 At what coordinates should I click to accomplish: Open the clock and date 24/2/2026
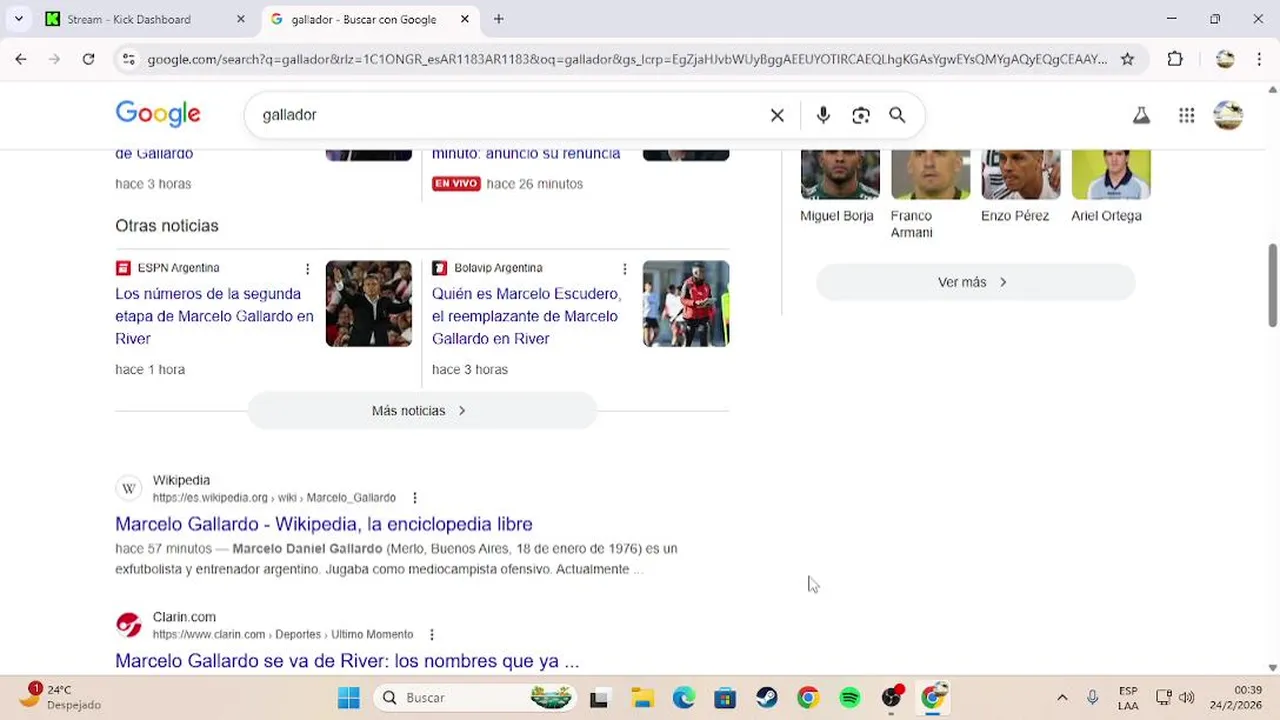pyautogui.click(x=1235, y=698)
